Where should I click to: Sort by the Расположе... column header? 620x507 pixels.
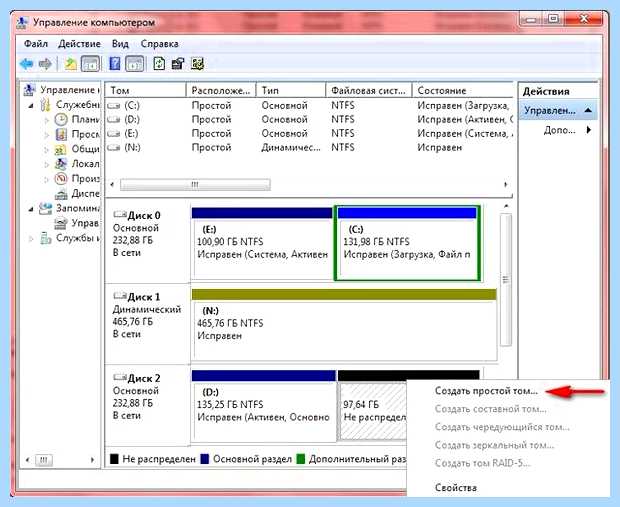(x=221, y=90)
